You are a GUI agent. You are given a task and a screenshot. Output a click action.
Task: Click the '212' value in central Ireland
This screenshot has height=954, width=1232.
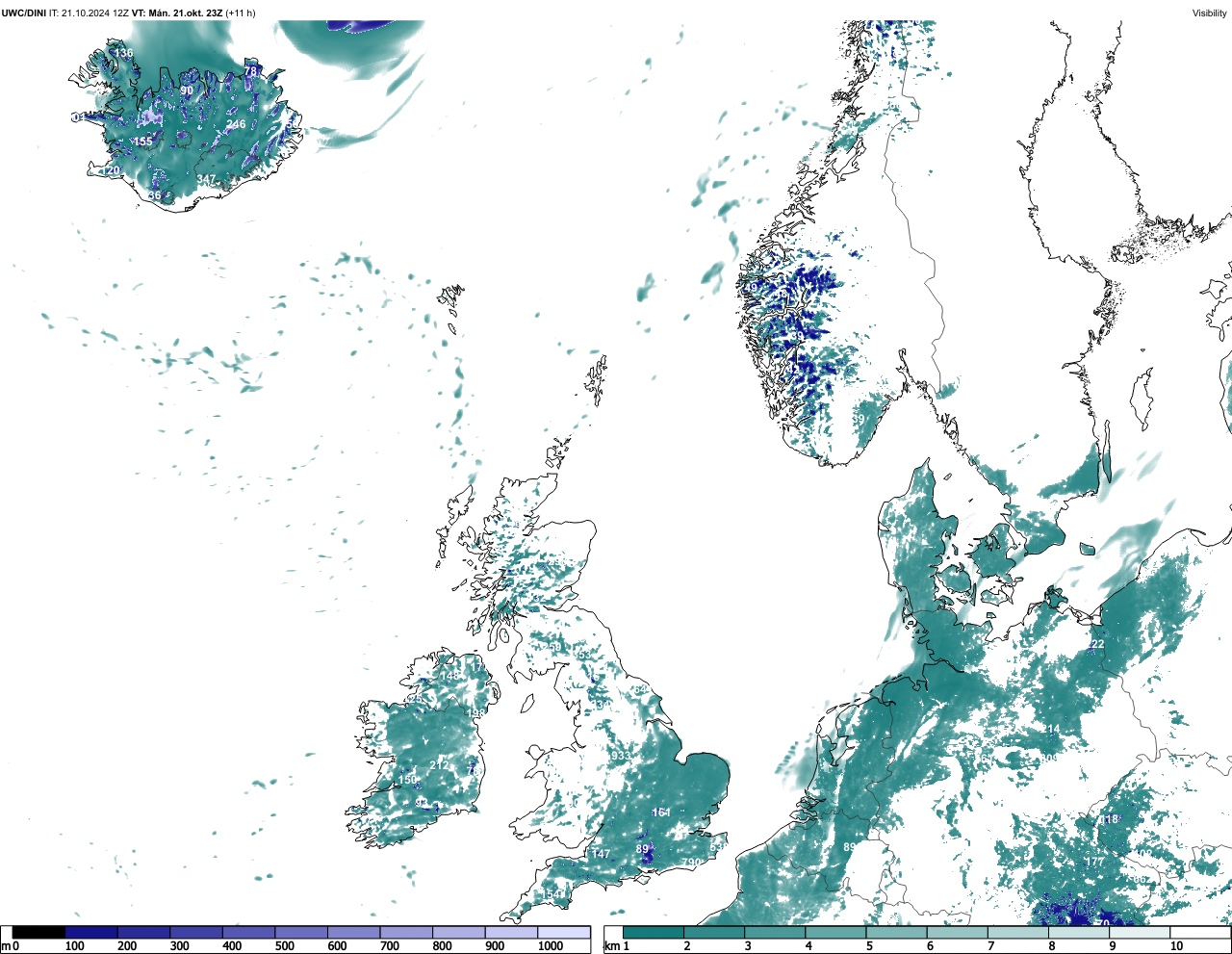point(439,765)
